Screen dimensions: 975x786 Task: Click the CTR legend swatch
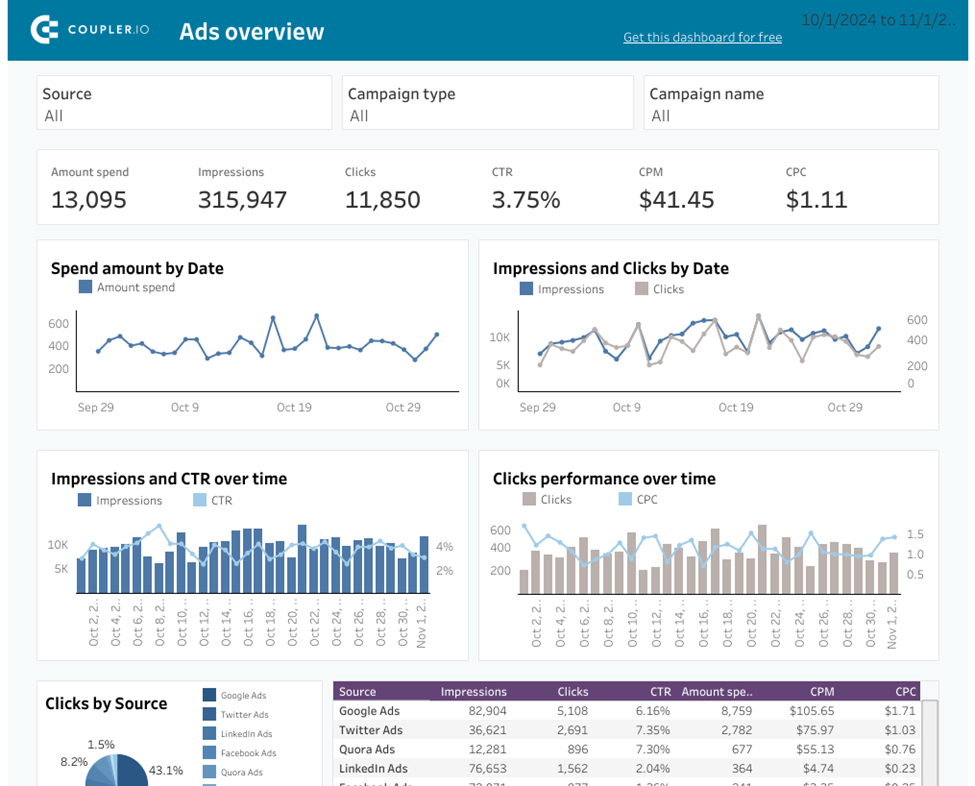click(x=200, y=500)
